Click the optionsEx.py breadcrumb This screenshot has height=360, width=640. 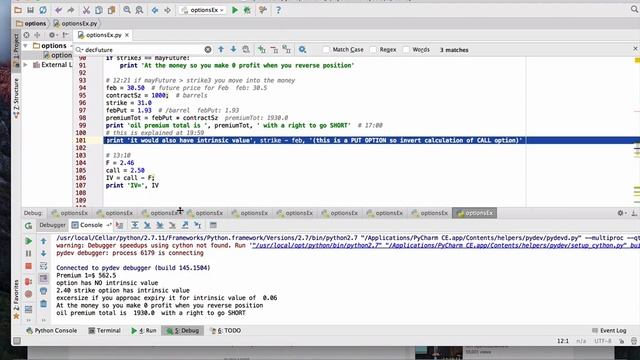coord(76,23)
